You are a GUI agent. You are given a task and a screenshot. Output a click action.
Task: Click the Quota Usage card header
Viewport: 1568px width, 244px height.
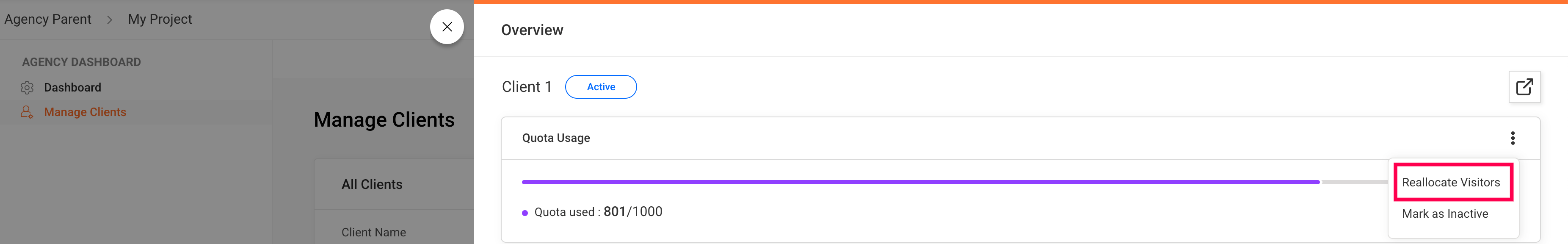click(556, 138)
